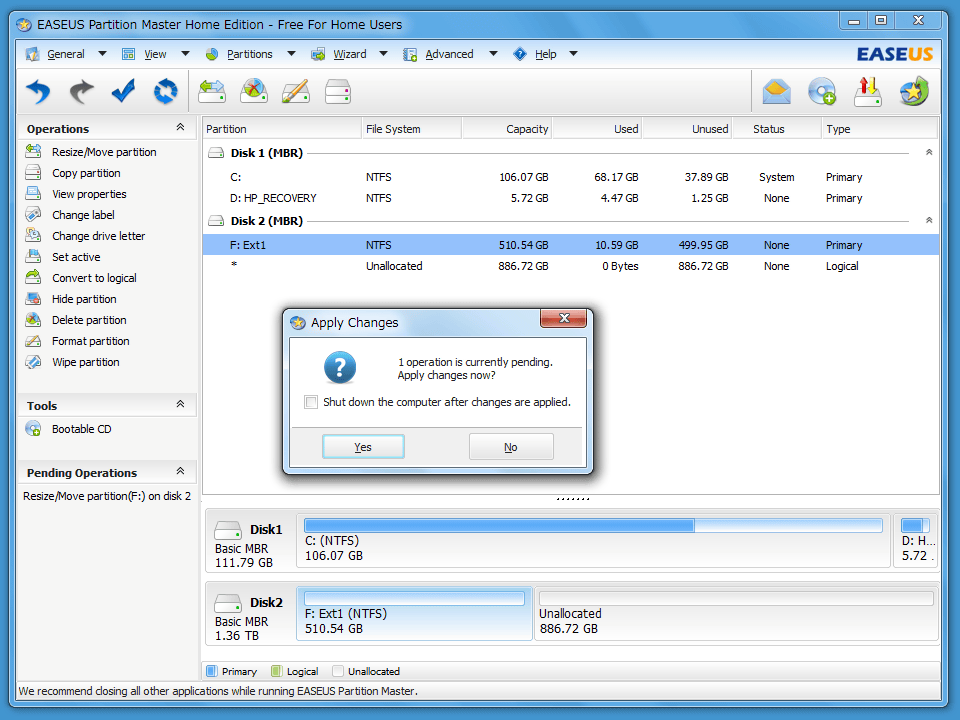Screen dimensions: 960x720
Task: Open the Help menu
Action: click(546, 54)
